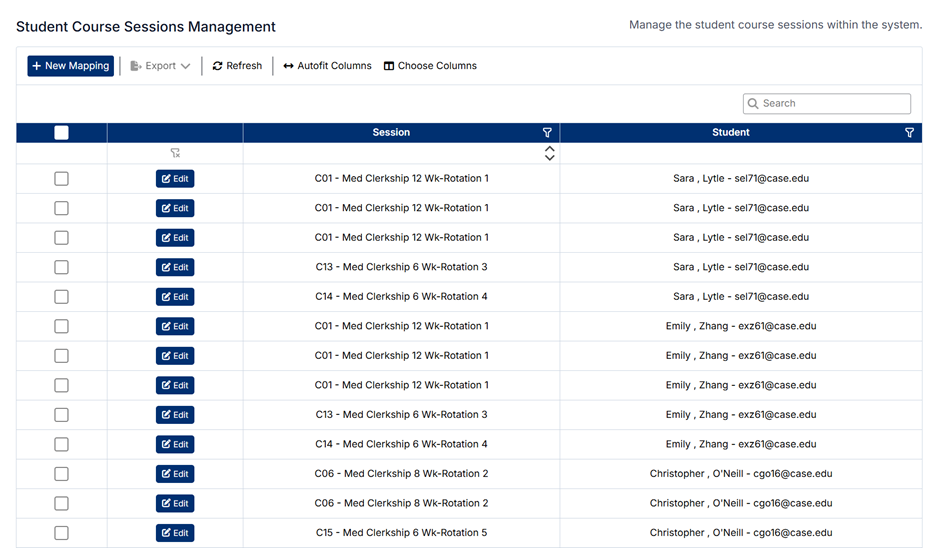Click the Refresh icon in toolbar
Image resolution: width=936 pixels, height=548 pixels.
click(218, 66)
